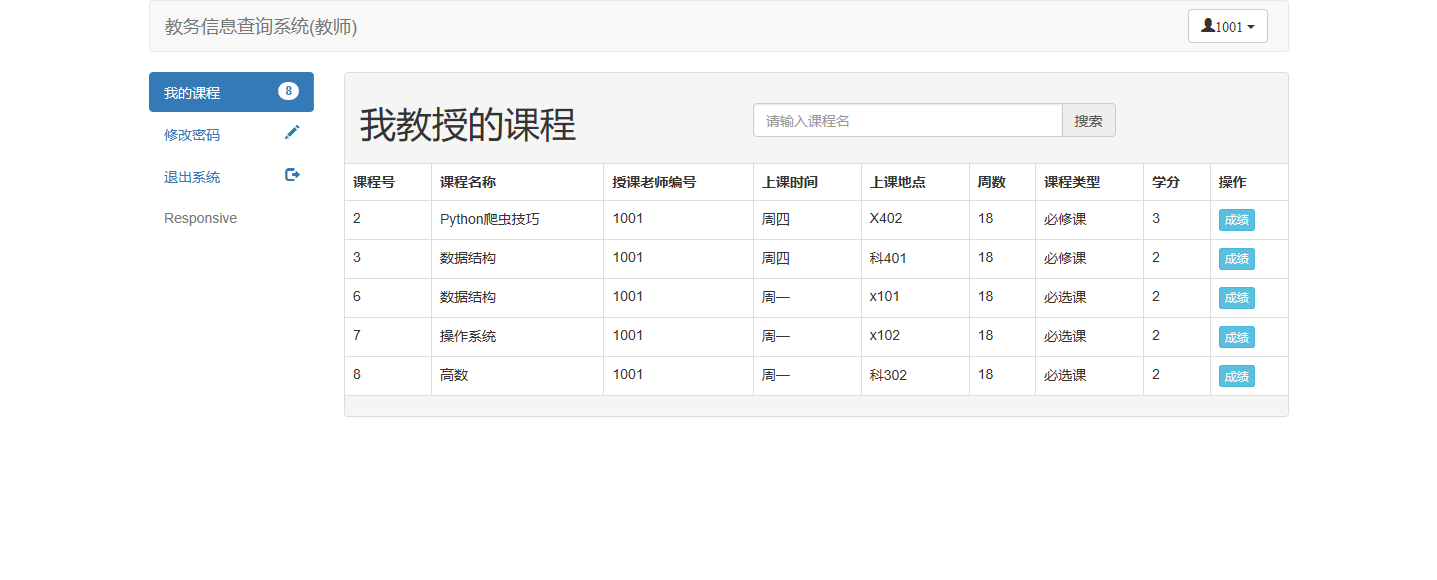Click the 科302 location cell
This screenshot has height=580, width=1437.
pos(915,376)
